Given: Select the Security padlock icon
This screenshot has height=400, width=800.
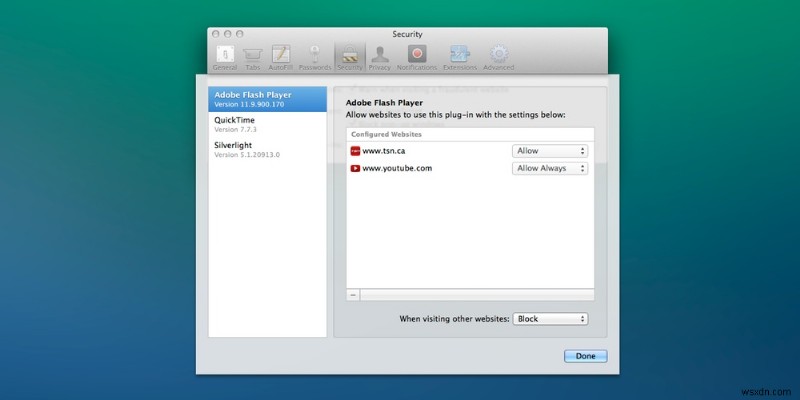Looking at the screenshot, I should click(350, 54).
